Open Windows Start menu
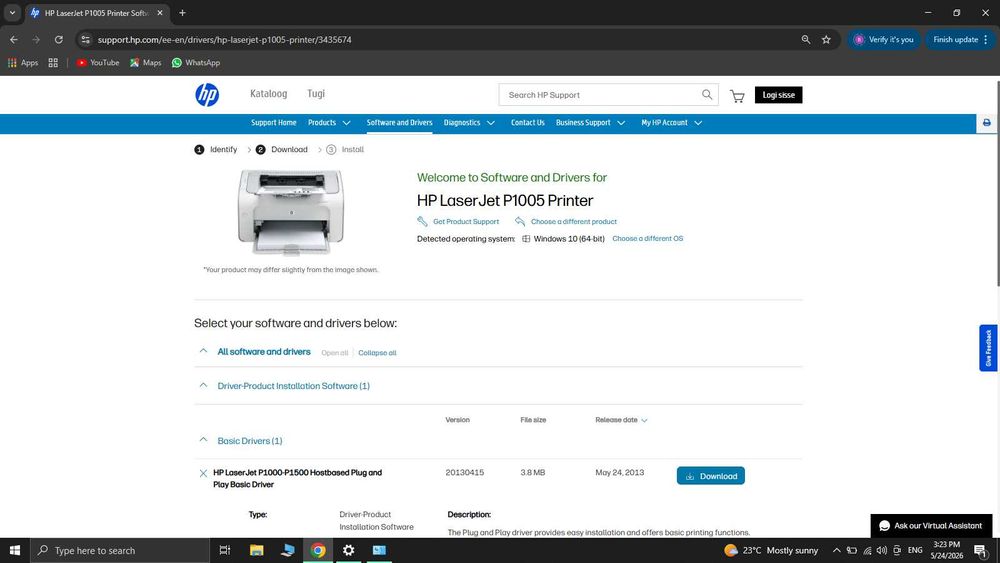 click(15, 550)
